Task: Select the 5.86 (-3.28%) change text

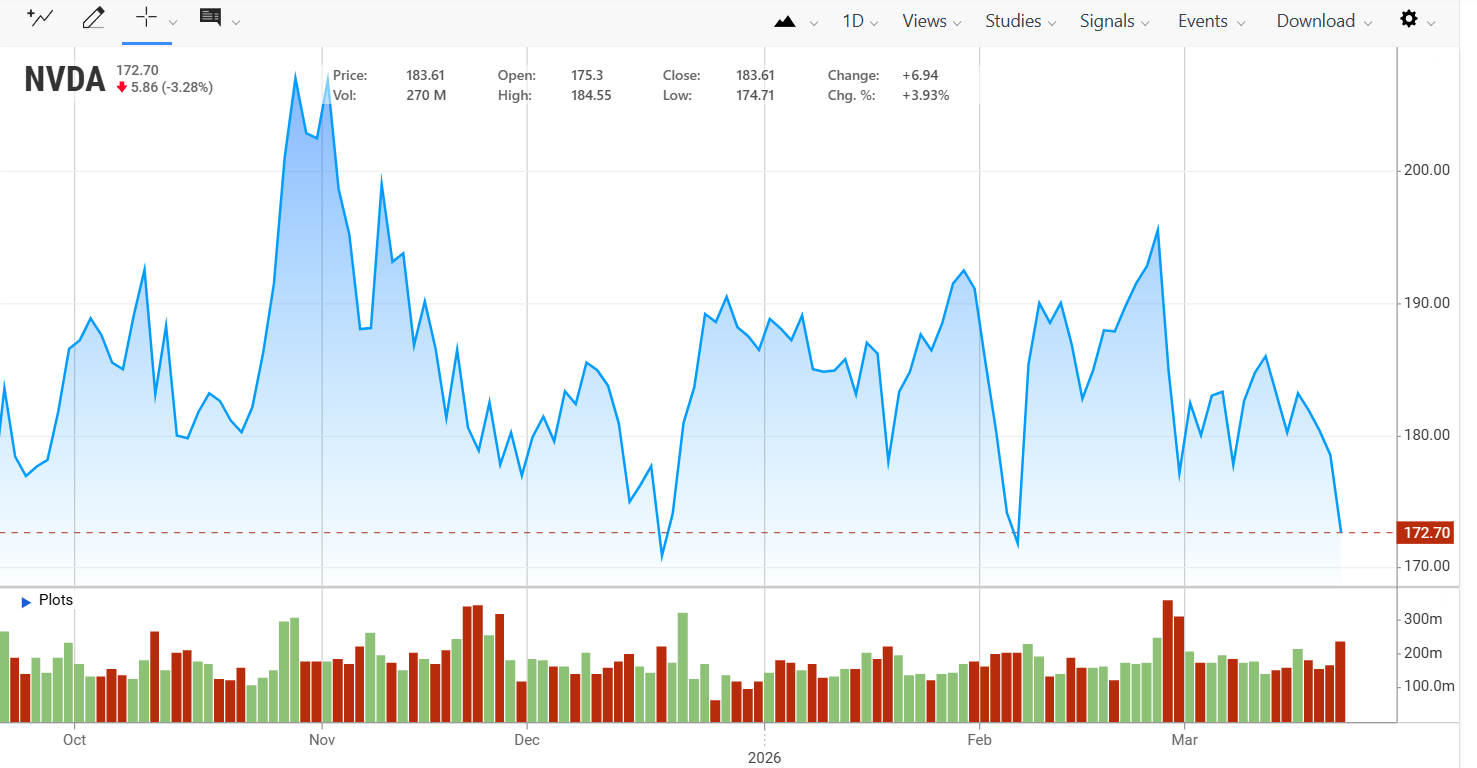Action: pyautogui.click(x=172, y=87)
